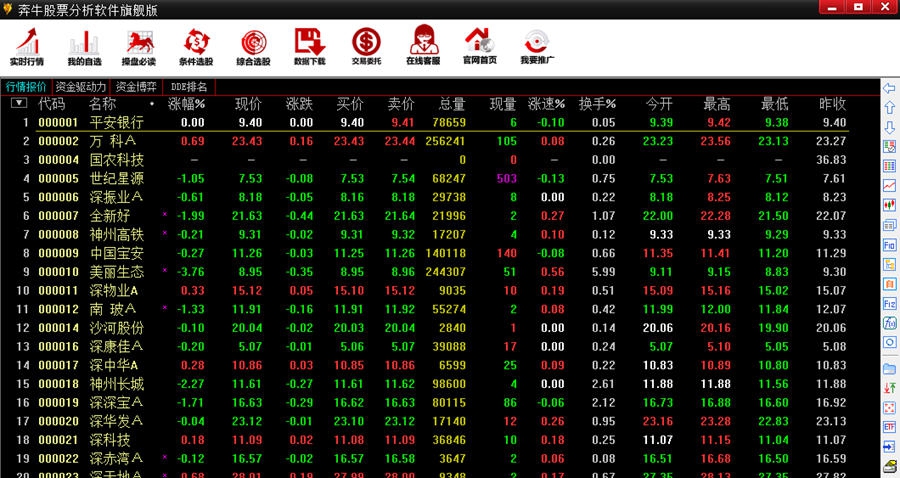Open the 交易委托 dollar-sign icon
900x478 pixels.
[x=366, y=46]
